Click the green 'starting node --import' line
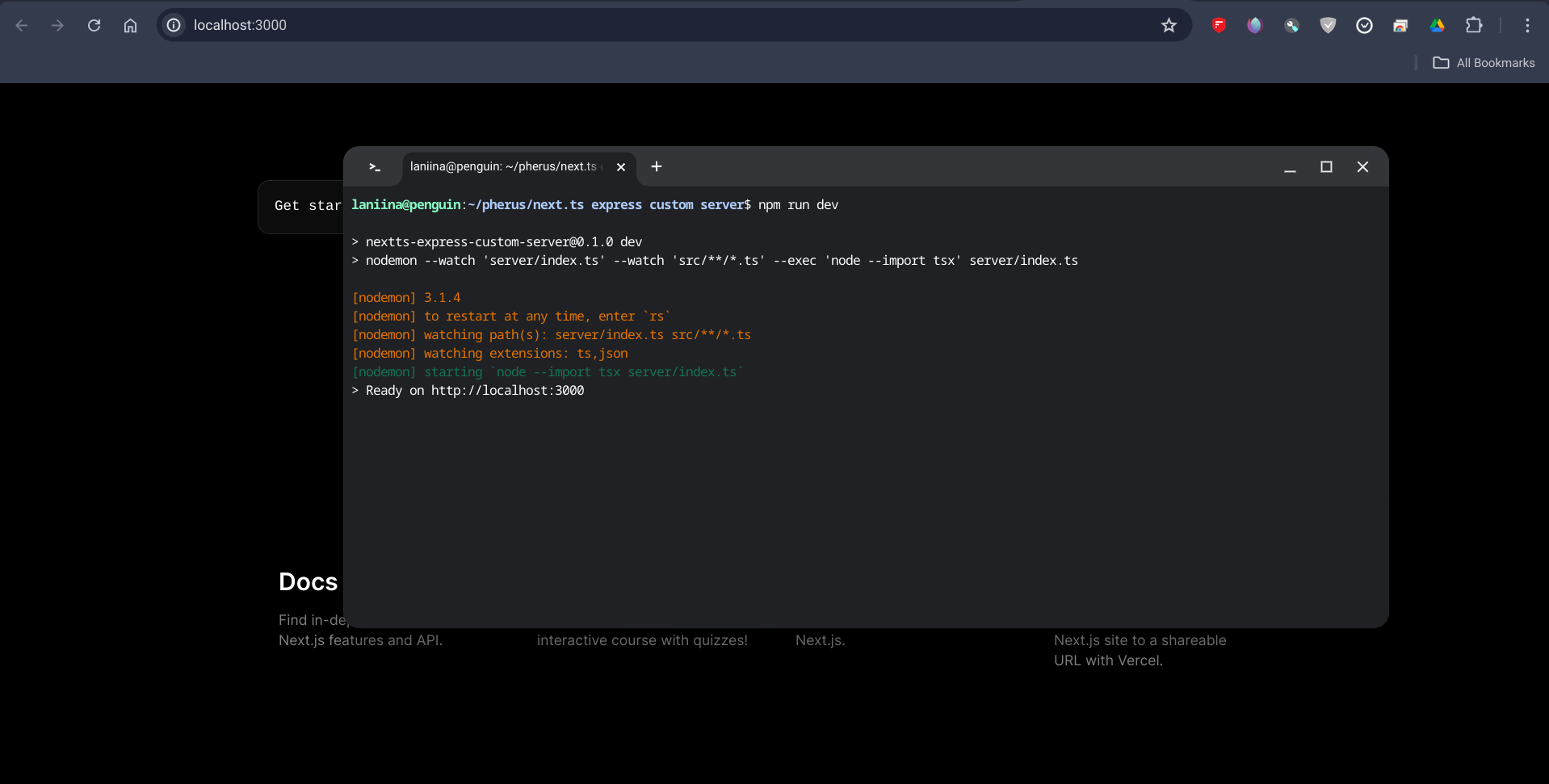The height and width of the screenshot is (784, 1549). (548, 372)
